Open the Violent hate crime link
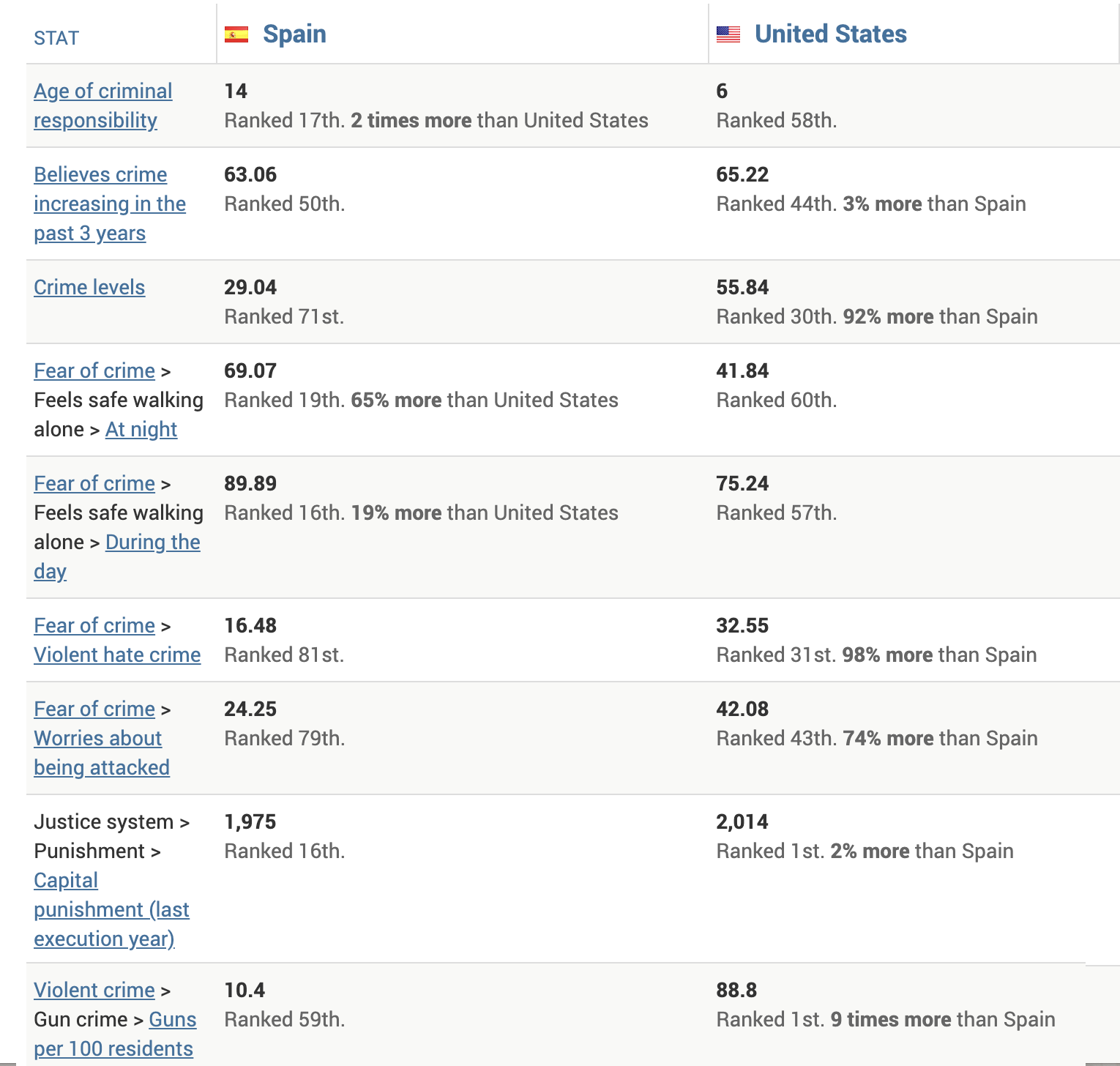1120x1066 pixels. [117, 655]
